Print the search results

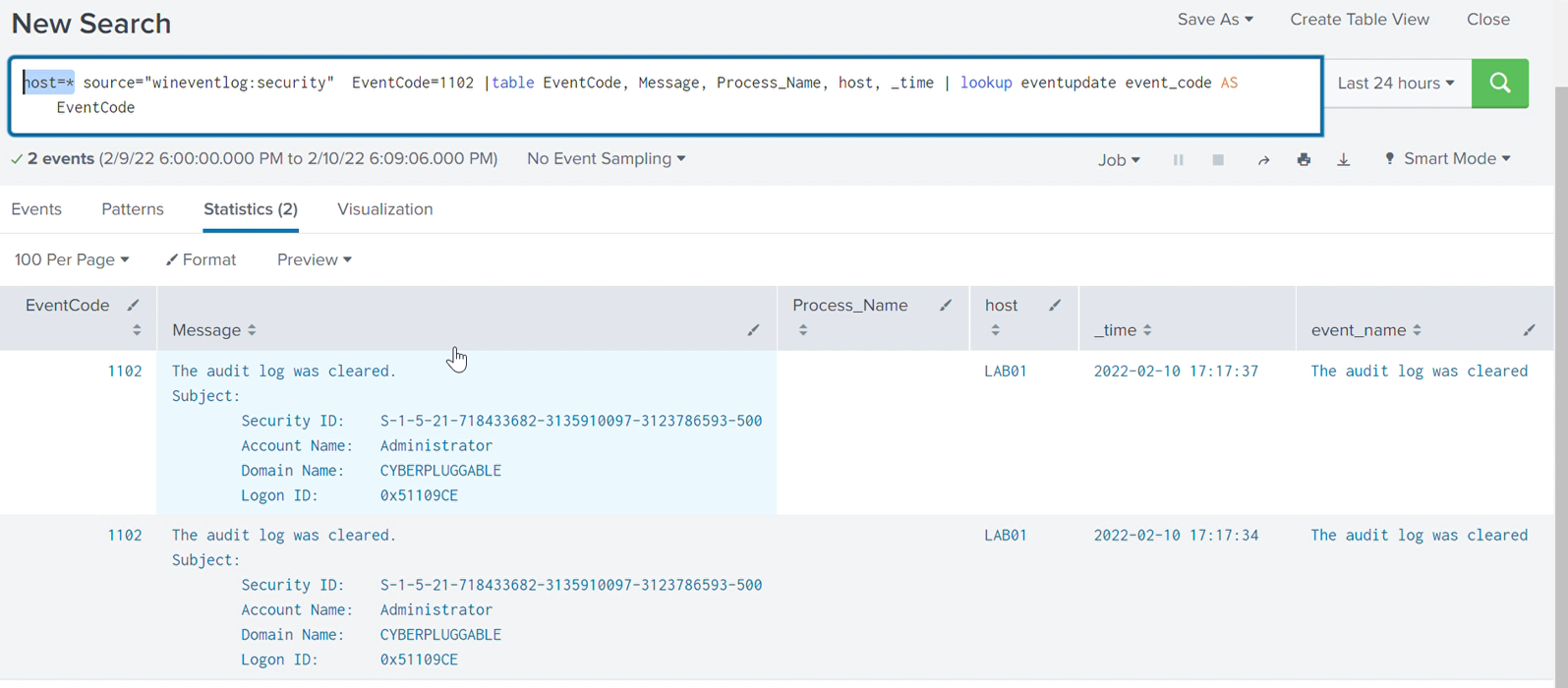1304,159
